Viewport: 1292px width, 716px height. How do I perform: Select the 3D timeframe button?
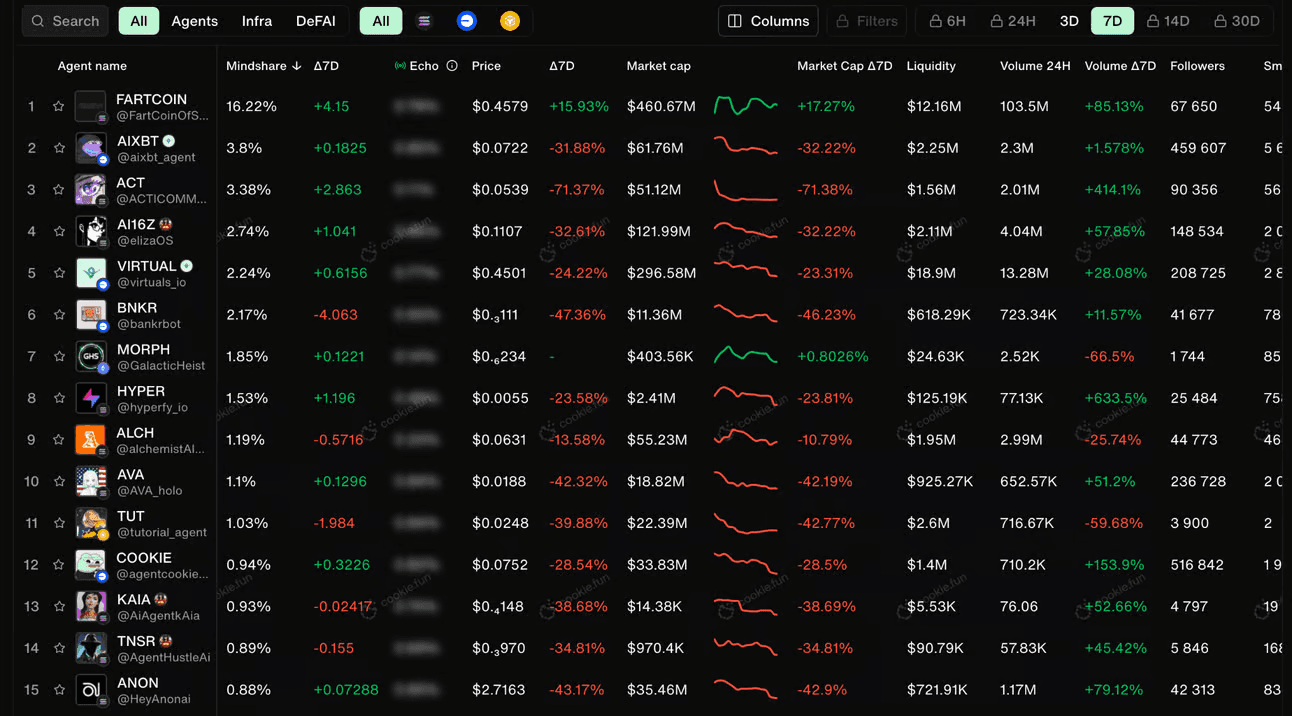(1069, 21)
